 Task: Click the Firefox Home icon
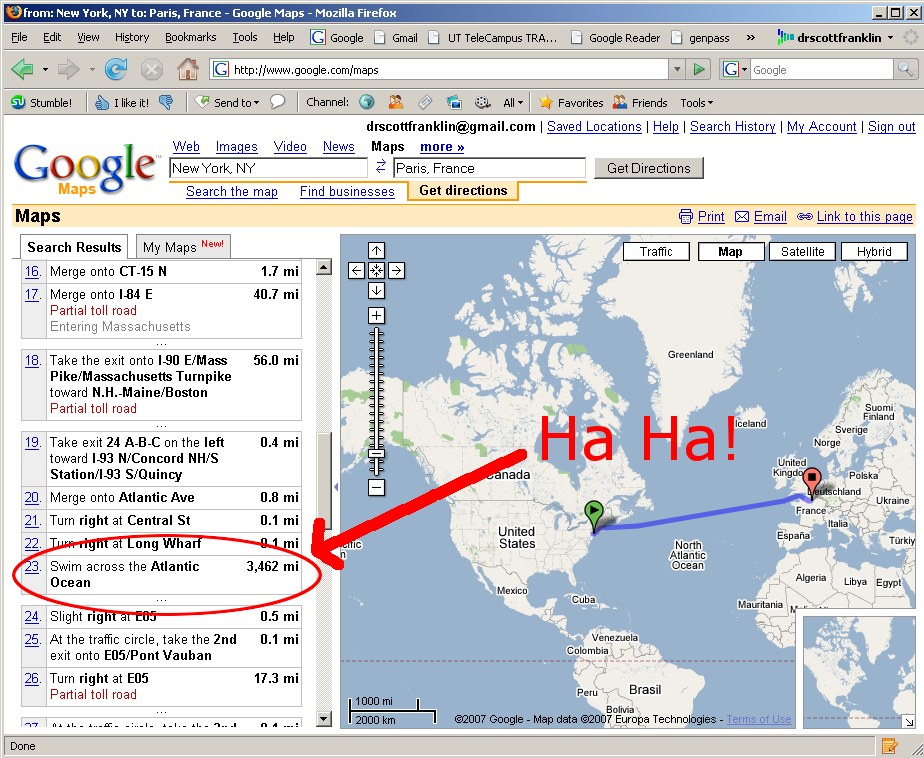(187, 70)
